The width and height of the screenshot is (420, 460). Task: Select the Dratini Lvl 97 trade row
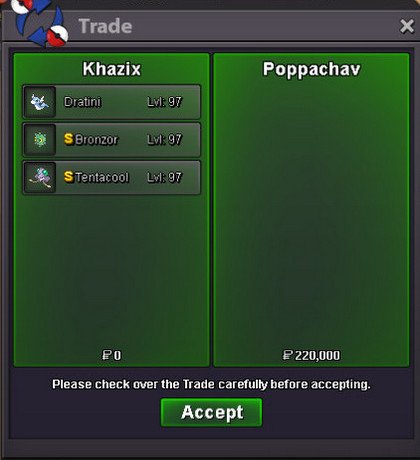[112, 102]
